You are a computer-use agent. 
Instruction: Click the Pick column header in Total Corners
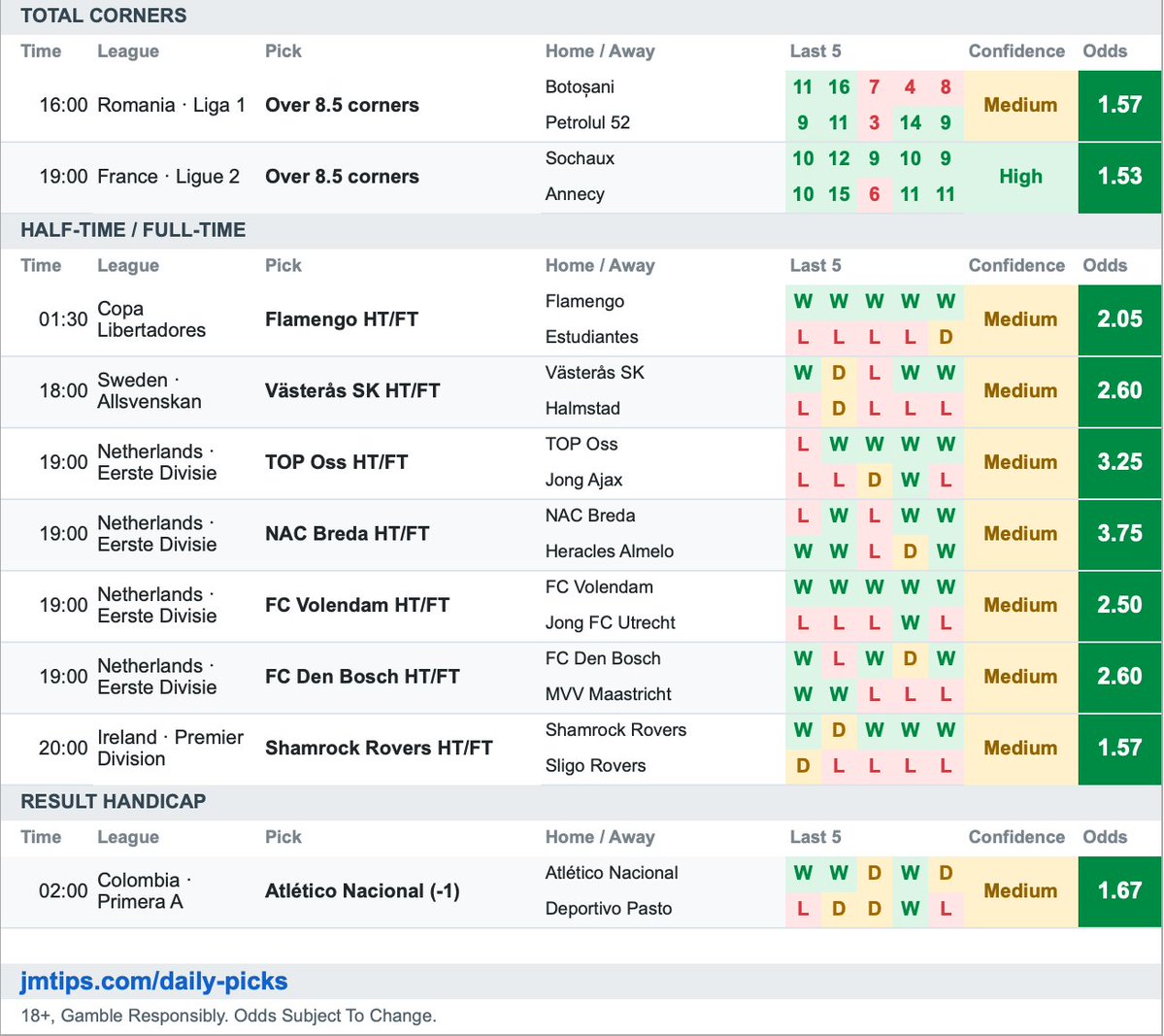pyautogui.click(x=283, y=51)
